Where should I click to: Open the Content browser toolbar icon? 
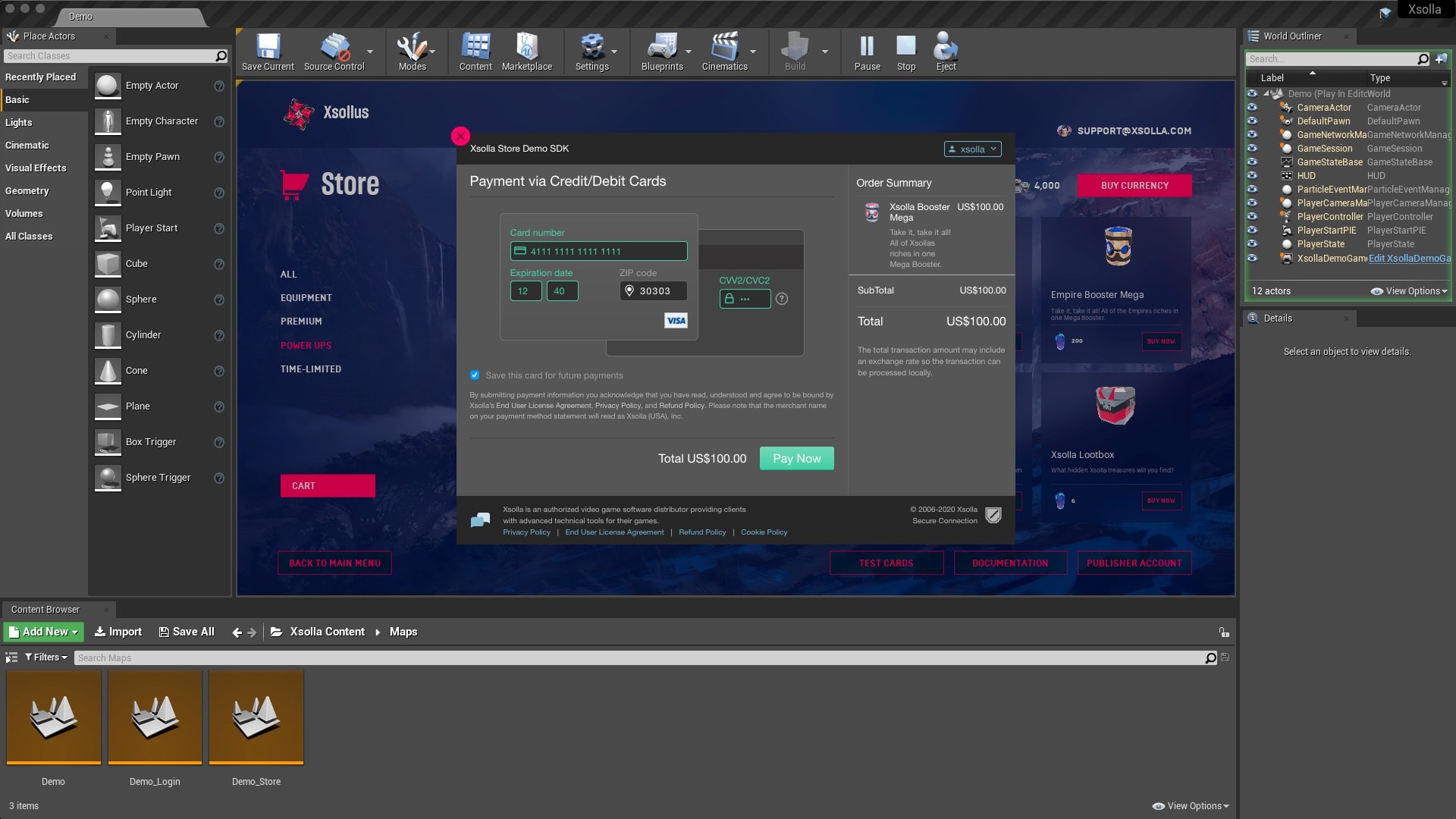click(475, 48)
